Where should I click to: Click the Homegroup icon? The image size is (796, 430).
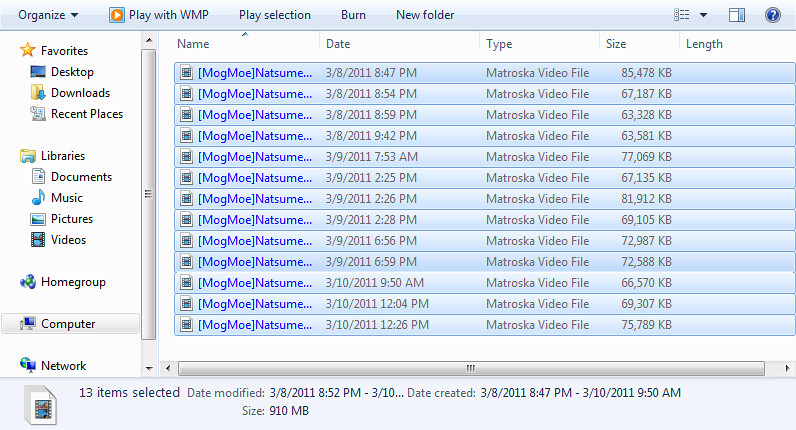(x=27, y=282)
